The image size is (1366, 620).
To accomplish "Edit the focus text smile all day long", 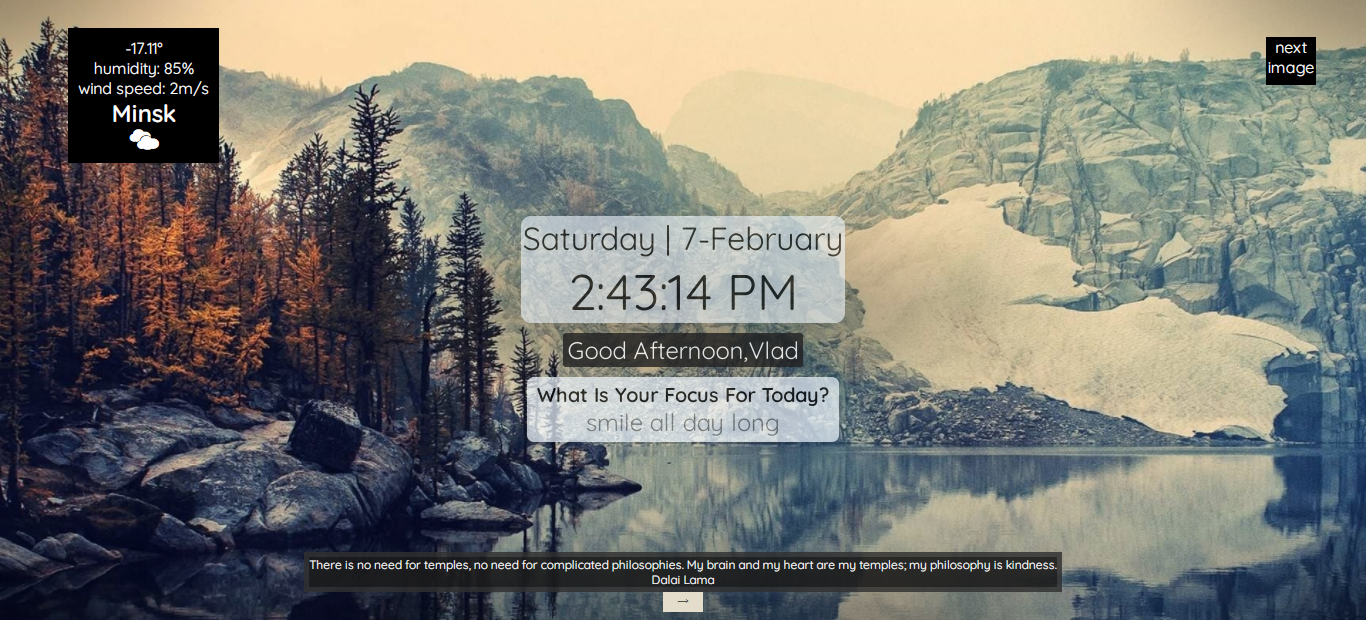I will (x=682, y=424).
